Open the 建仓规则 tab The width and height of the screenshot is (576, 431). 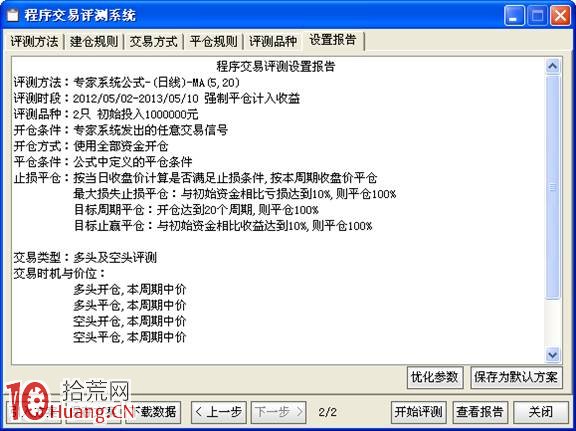pos(94,42)
